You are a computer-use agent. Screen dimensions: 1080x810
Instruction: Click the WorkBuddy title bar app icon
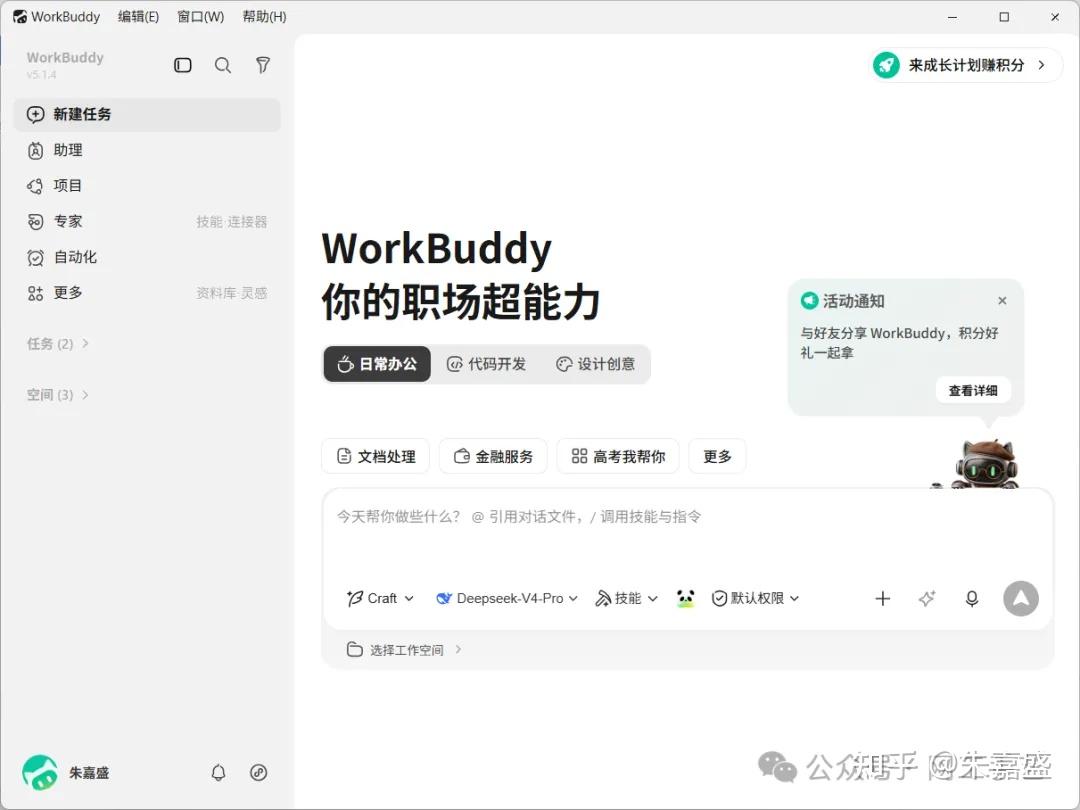pyautogui.click(x=20, y=17)
